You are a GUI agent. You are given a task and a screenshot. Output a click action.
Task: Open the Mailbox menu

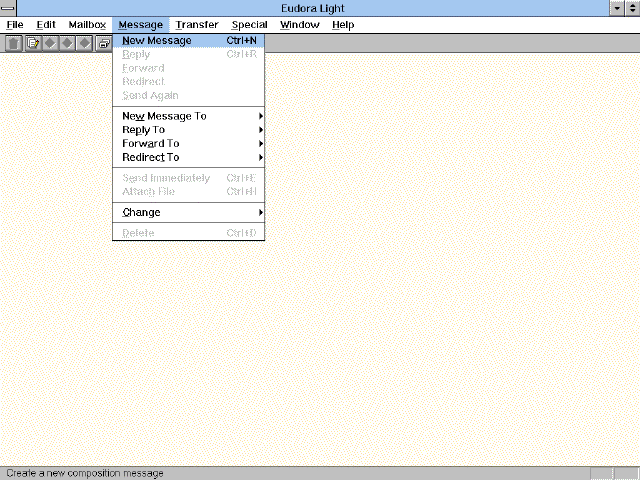click(x=87, y=25)
